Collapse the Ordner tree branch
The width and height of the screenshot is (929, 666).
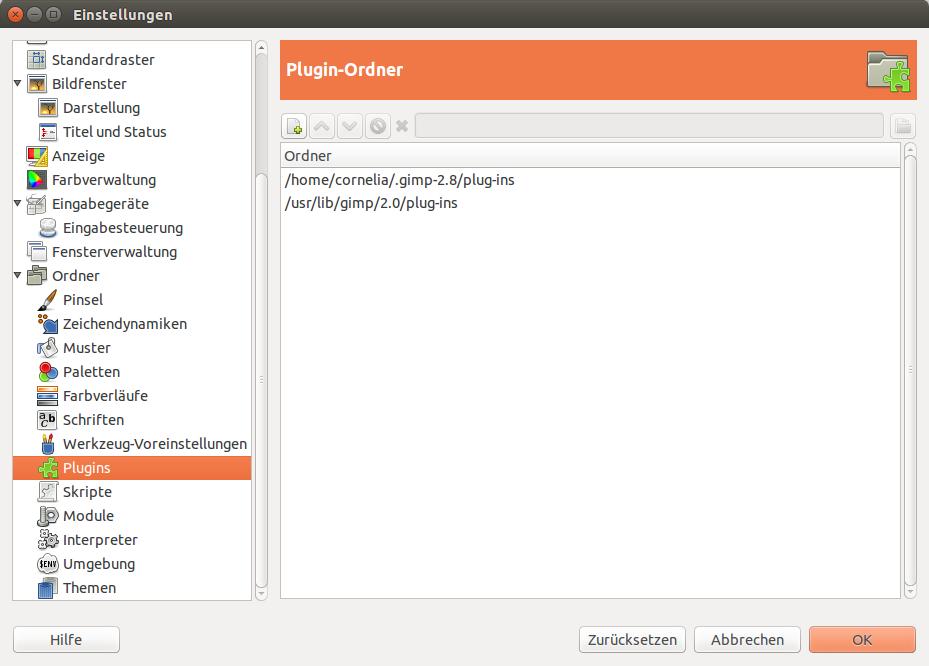tap(18, 276)
